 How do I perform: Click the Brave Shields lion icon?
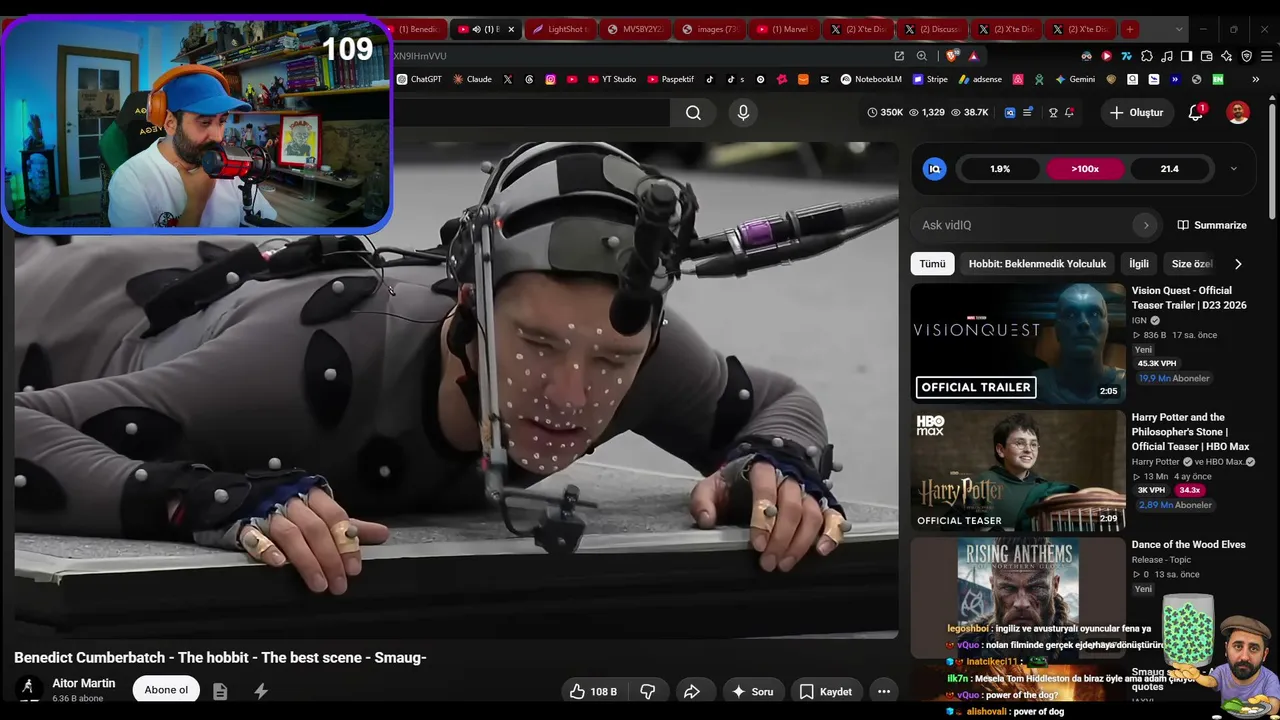[952, 56]
